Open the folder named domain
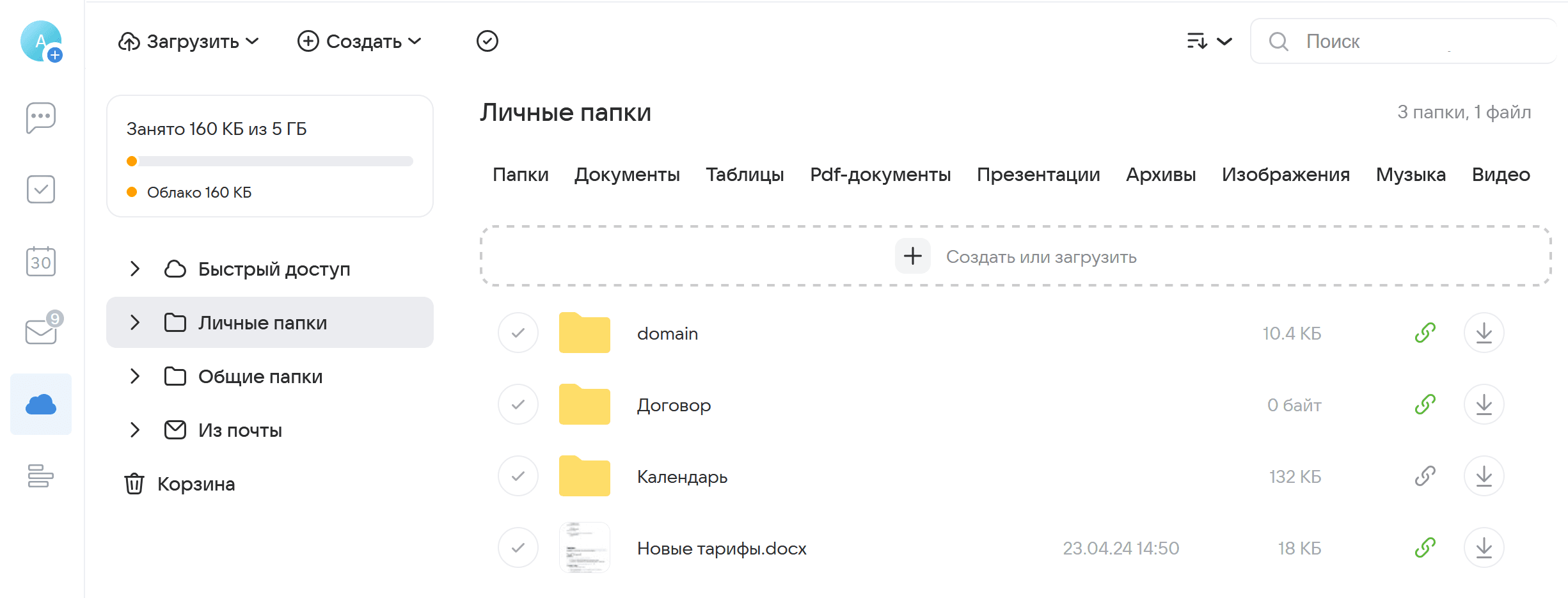Screen dimensions: 1568x598 (x=667, y=333)
